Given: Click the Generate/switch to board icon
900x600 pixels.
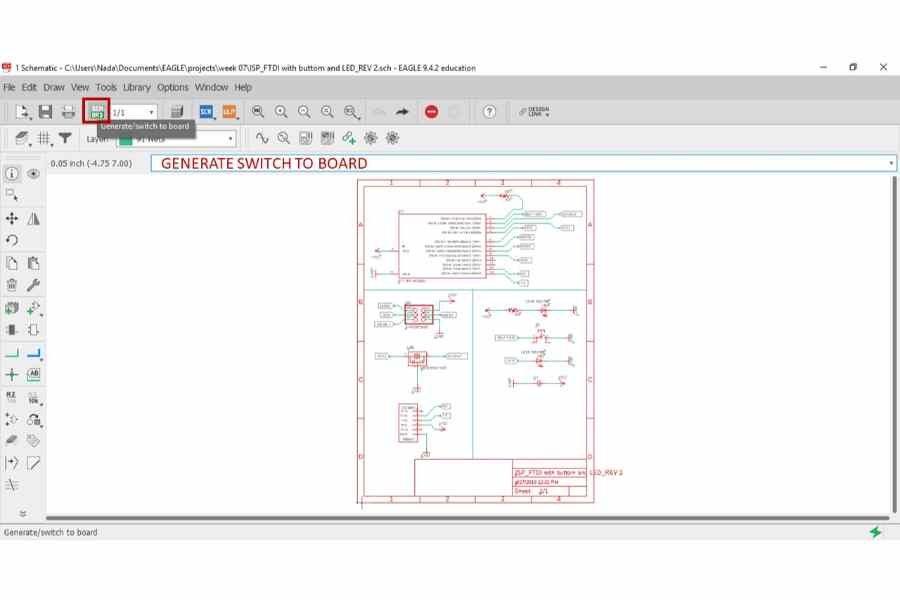Looking at the screenshot, I should (96, 111).
